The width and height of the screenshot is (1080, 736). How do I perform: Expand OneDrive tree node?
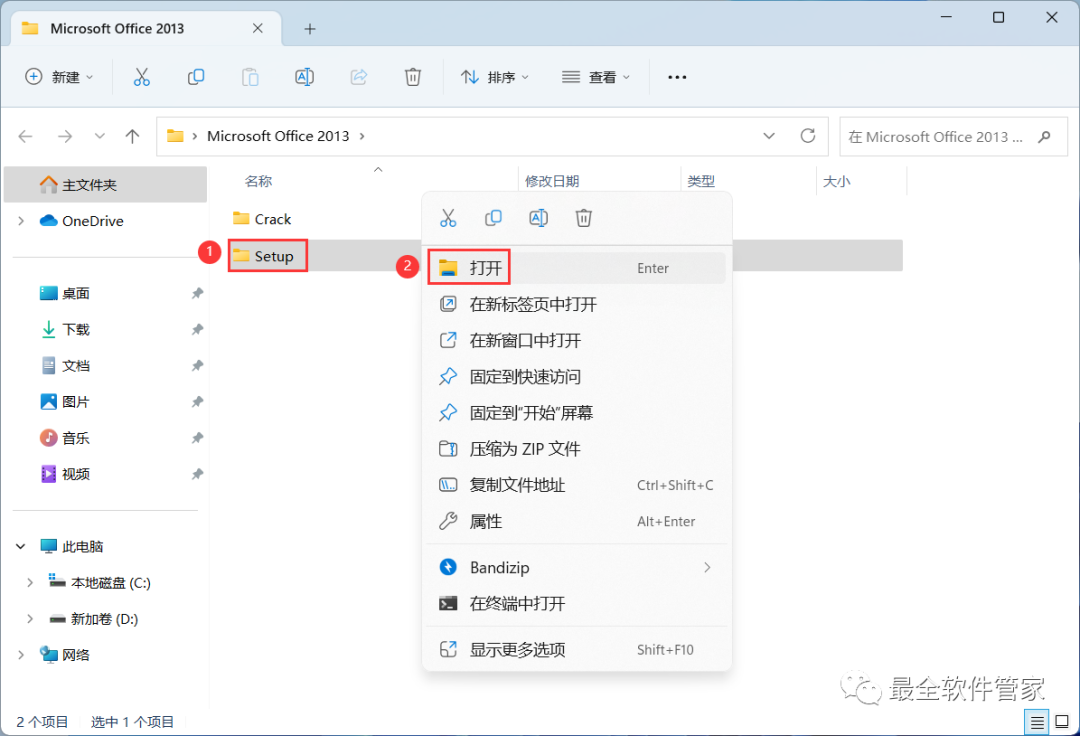(x=21, y=221)
